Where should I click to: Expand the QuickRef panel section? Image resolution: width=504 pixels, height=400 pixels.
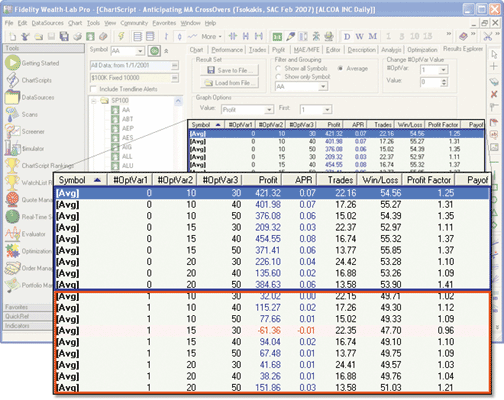coord(28,316)
